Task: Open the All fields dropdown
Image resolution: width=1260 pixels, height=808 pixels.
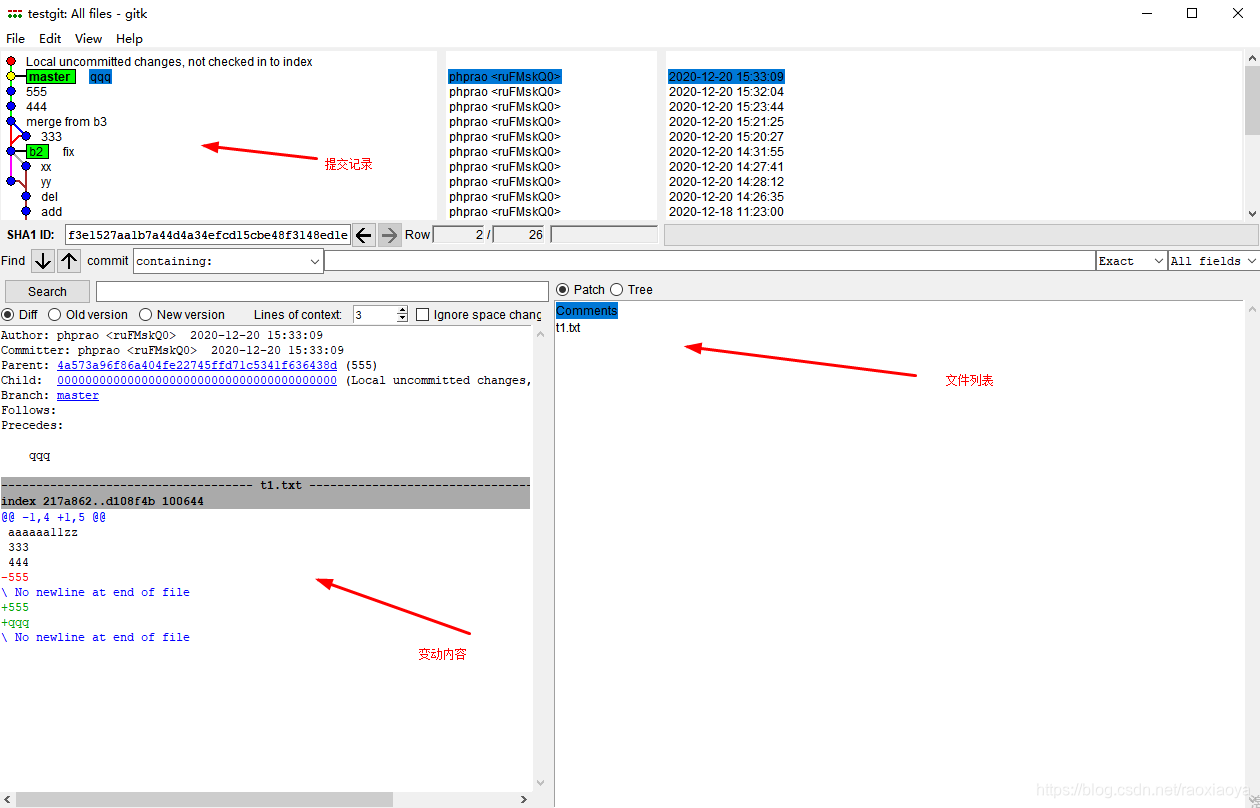Action: (x=1213, y=261)
